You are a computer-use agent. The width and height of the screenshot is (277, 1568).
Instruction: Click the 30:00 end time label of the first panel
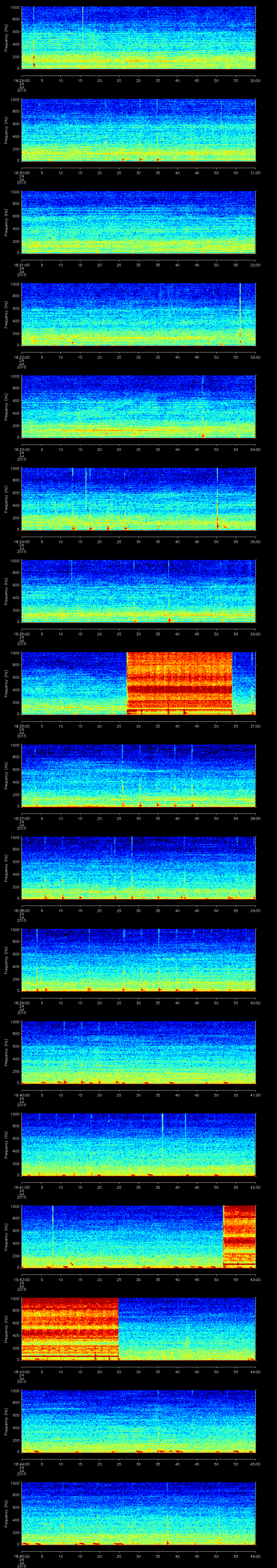pyautogui.click(x=256, y=80)
